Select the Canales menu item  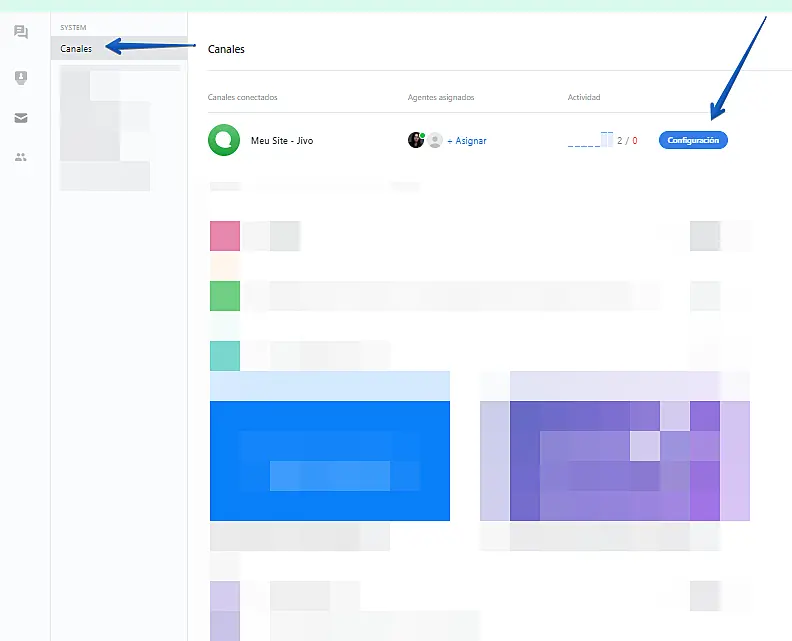point(119,48)
